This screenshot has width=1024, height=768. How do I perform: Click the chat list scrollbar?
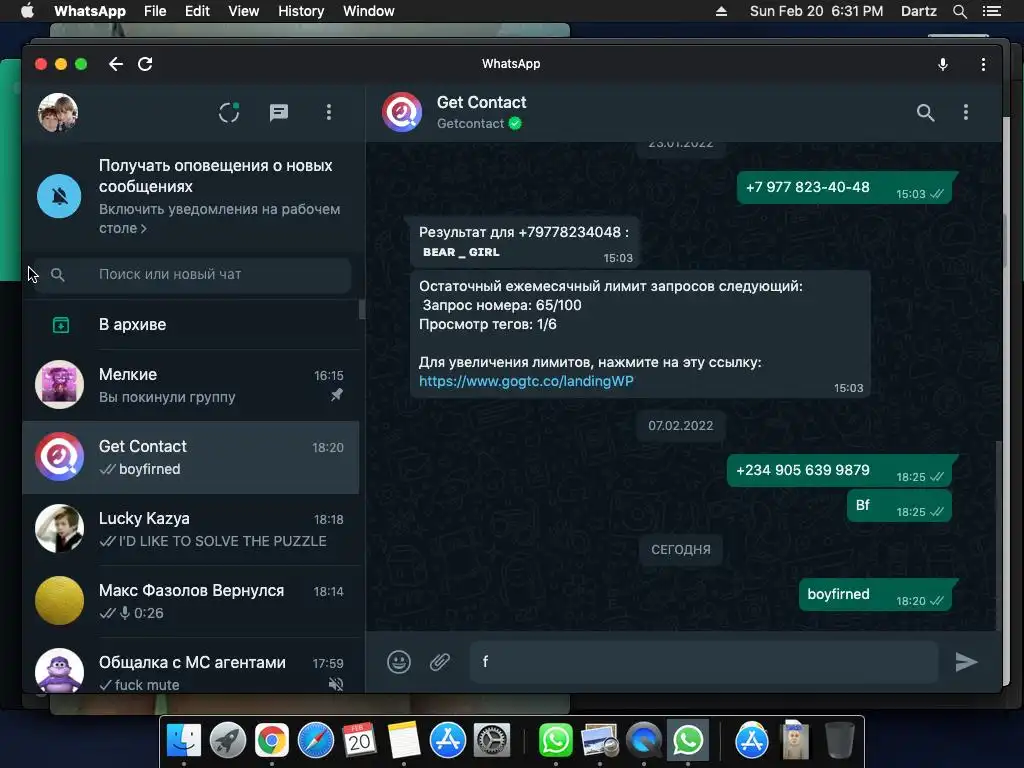pos(362,310)
